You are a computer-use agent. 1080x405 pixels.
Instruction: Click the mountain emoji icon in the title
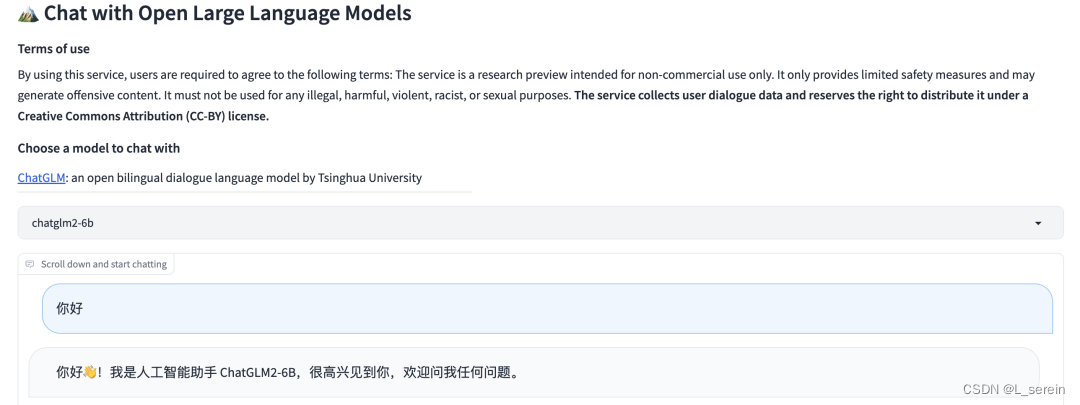pos(28,13)
